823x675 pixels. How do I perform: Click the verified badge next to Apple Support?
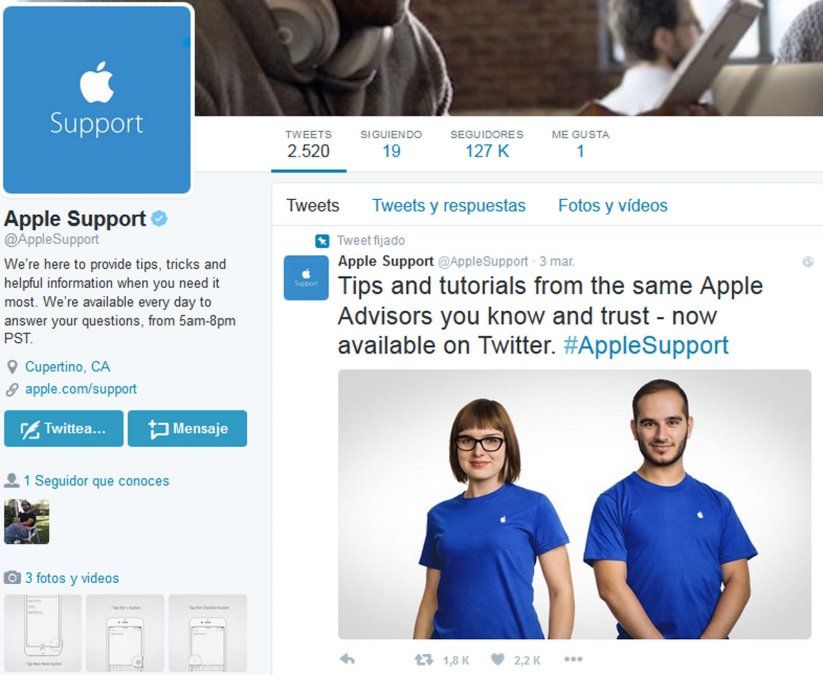pyautogui.click(x=160, y=218)
